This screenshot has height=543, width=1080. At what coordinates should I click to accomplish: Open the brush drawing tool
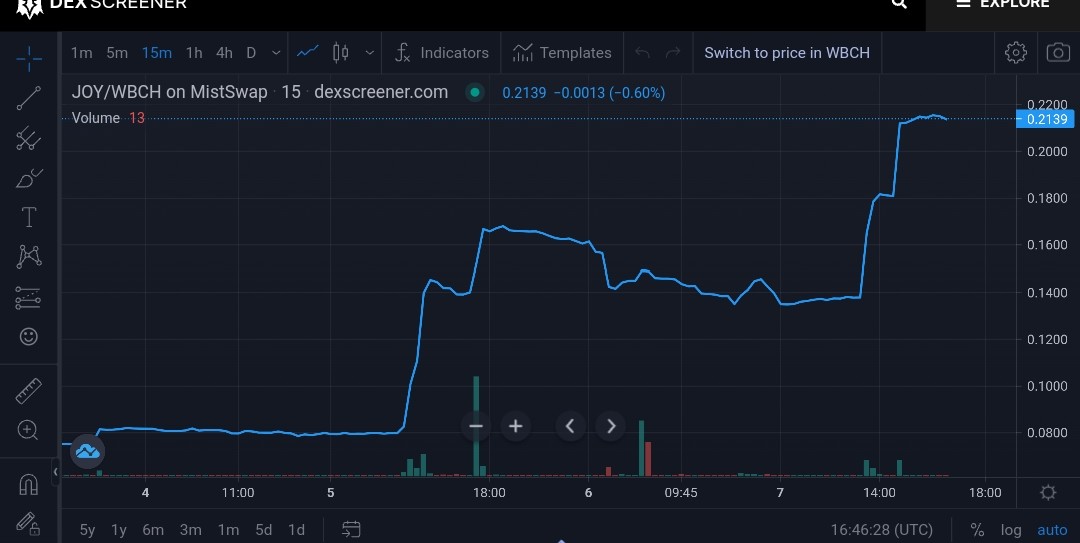[x=28, y=178]
